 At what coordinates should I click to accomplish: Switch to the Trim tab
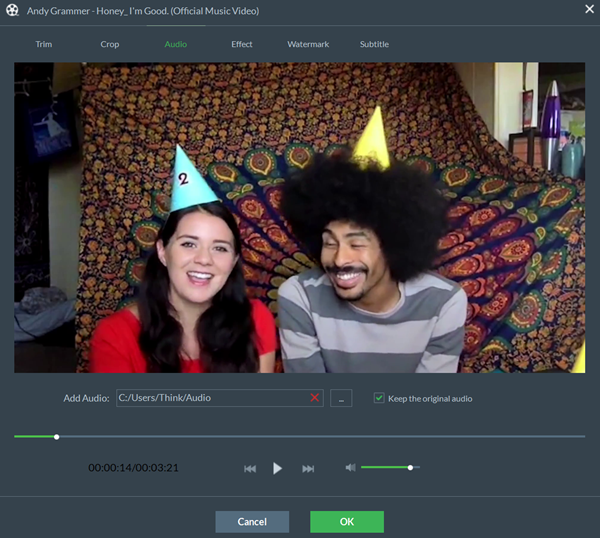44,44
